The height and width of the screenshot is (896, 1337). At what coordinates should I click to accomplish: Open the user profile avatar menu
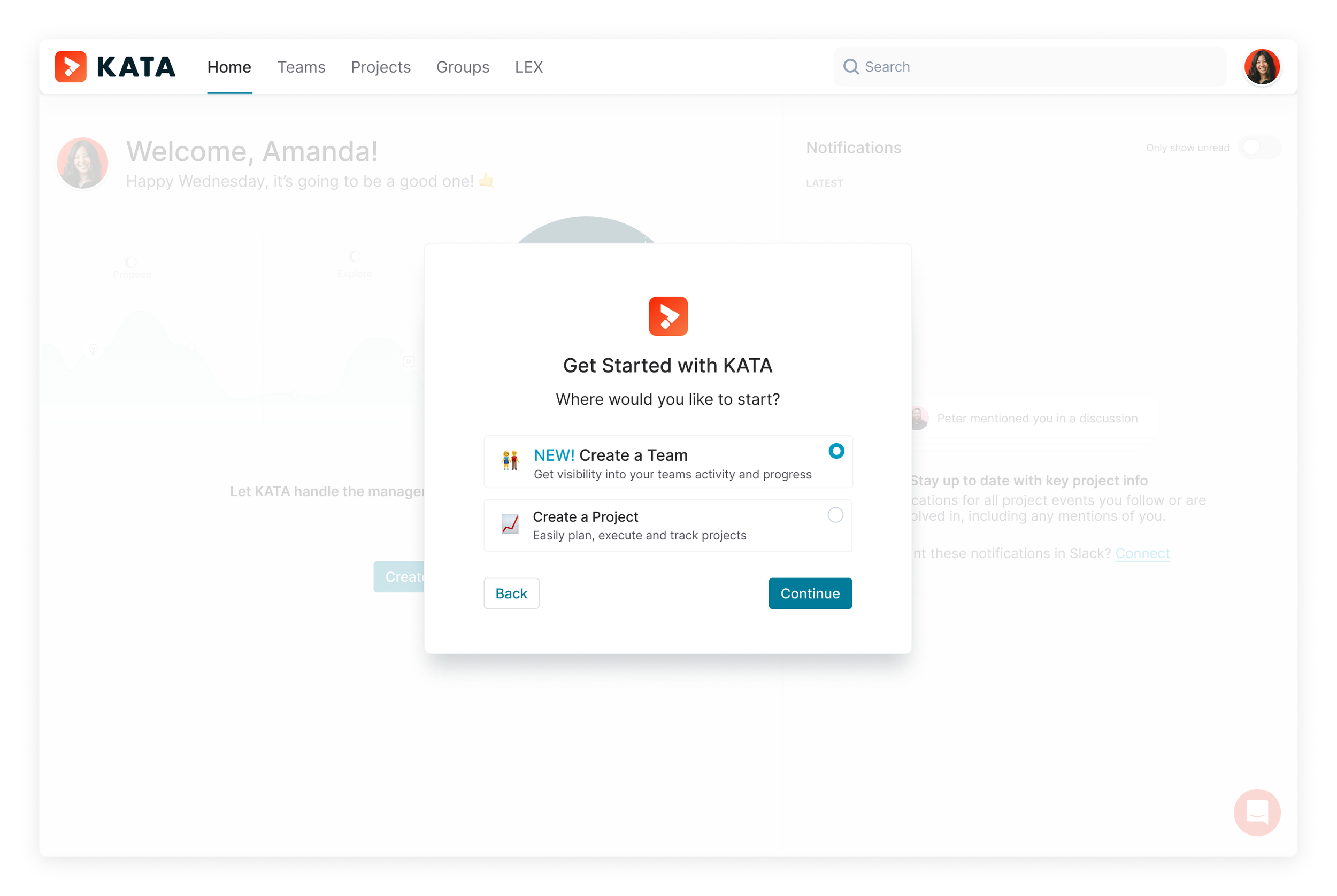point(1261,67)
